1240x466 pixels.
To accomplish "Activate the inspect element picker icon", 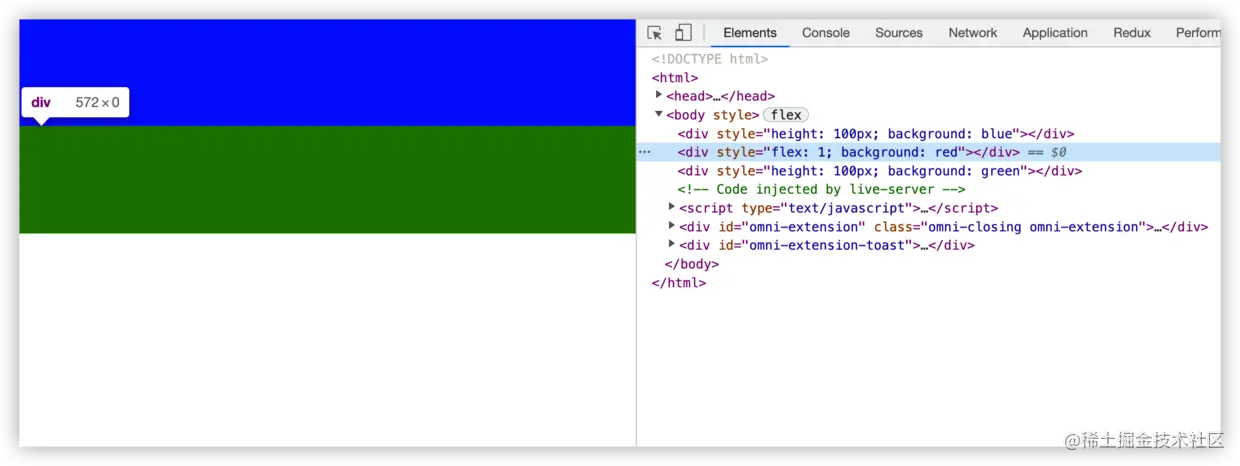I will point(655,33).
